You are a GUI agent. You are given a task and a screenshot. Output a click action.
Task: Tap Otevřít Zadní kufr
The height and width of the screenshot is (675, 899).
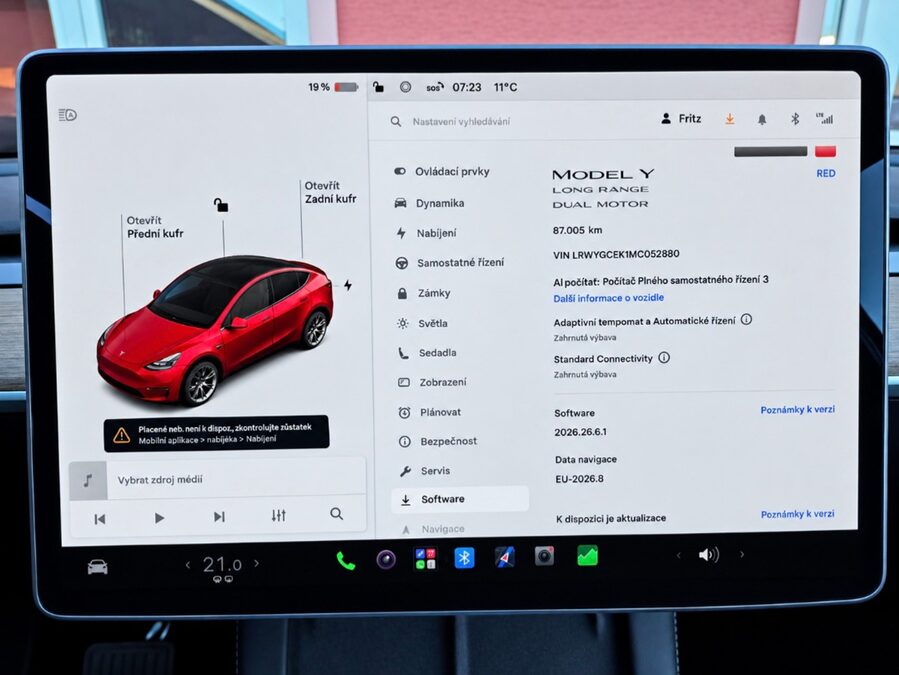(x=330, y=192)
